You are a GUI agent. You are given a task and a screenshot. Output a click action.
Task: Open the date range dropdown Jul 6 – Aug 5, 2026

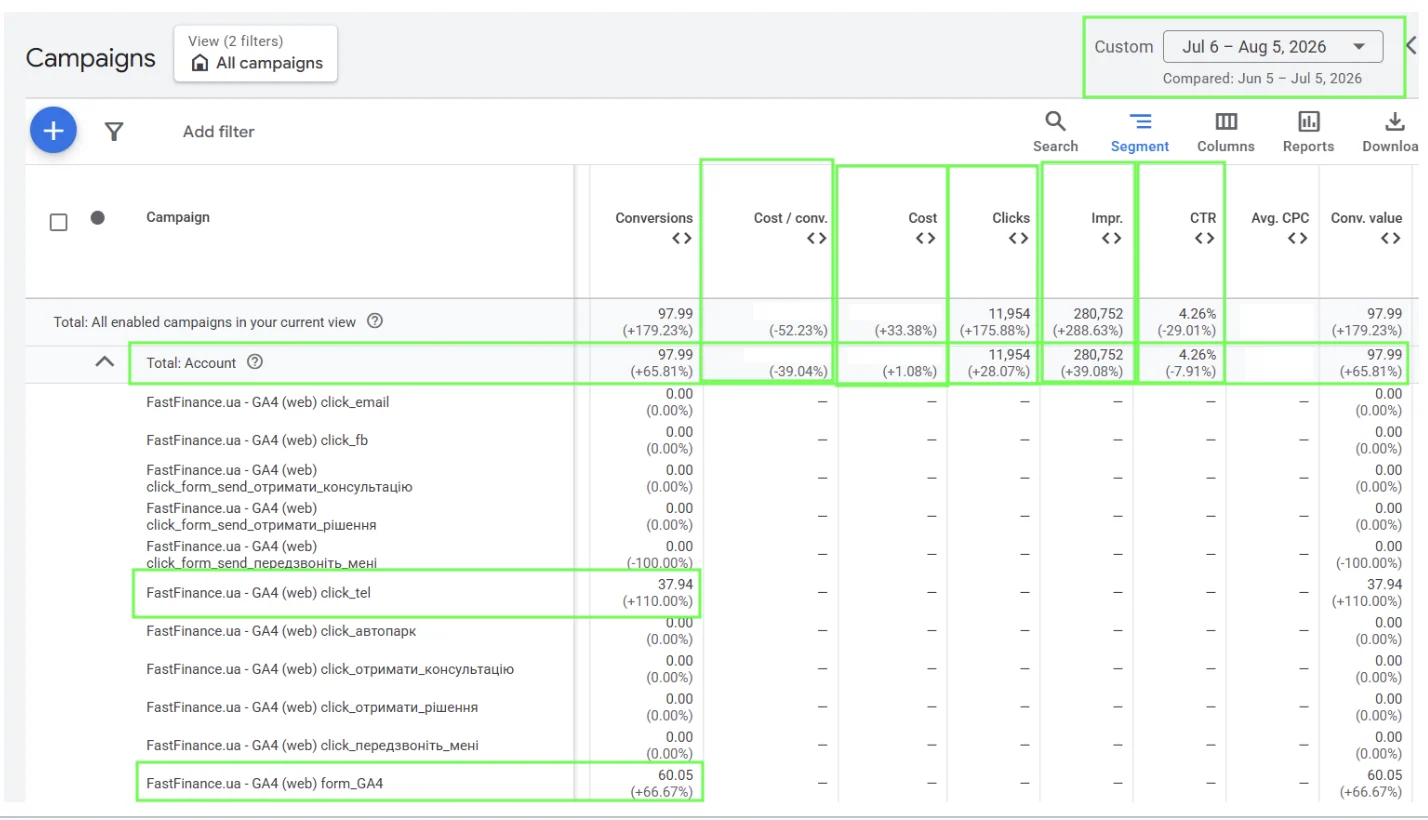1273,47
